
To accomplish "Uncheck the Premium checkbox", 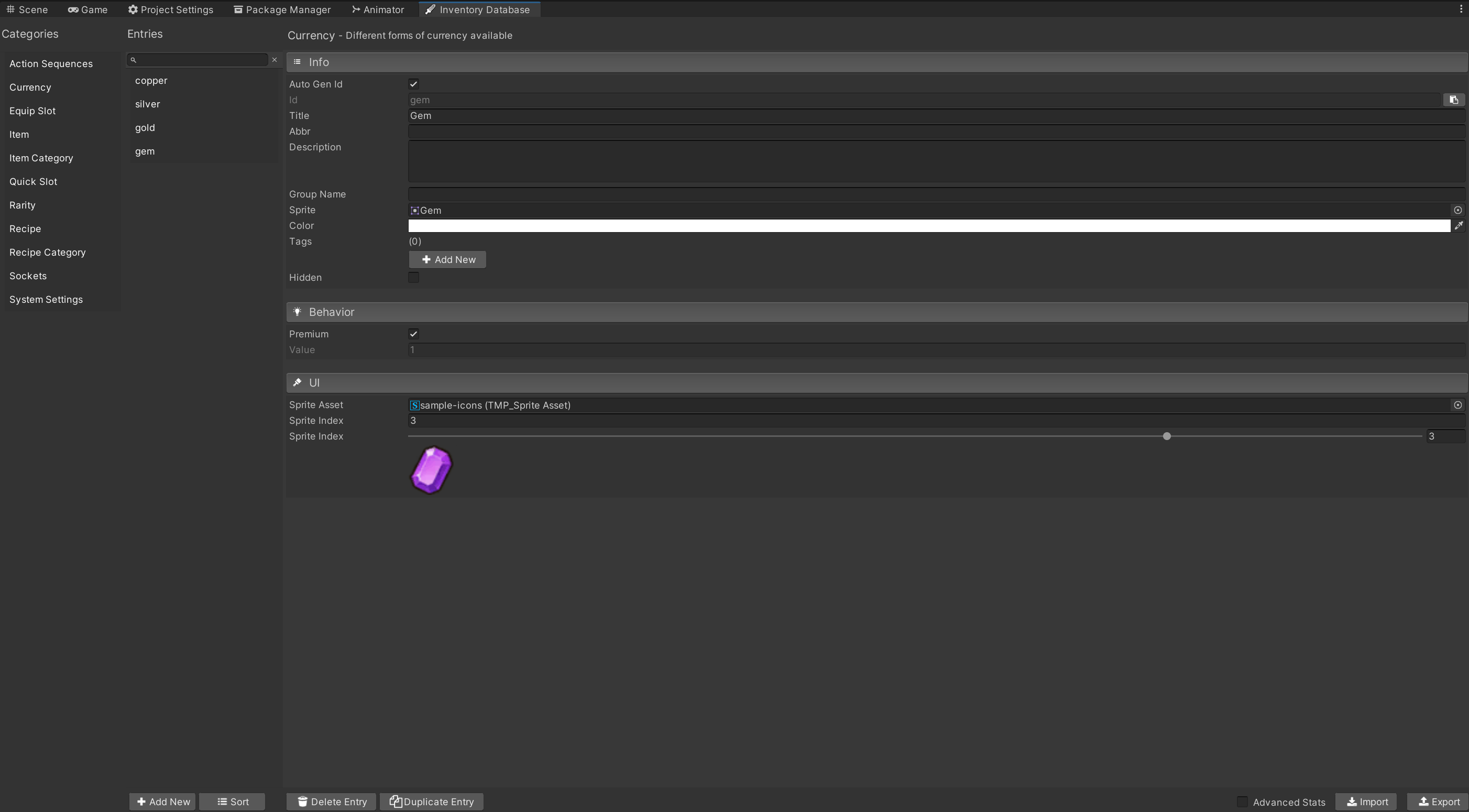I will point(413,334).
